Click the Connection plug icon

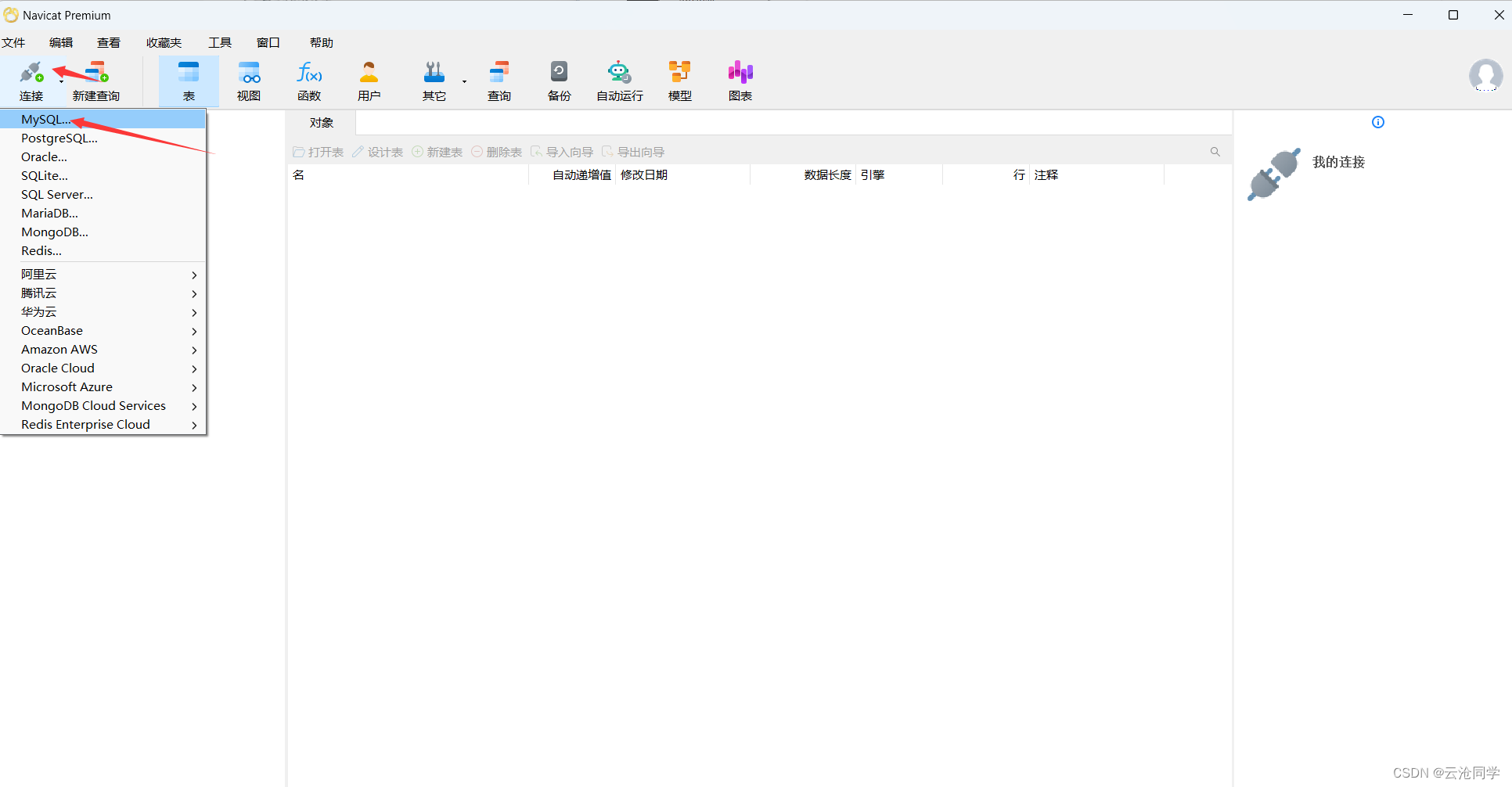pyautogui.click(x=31, y=73)
